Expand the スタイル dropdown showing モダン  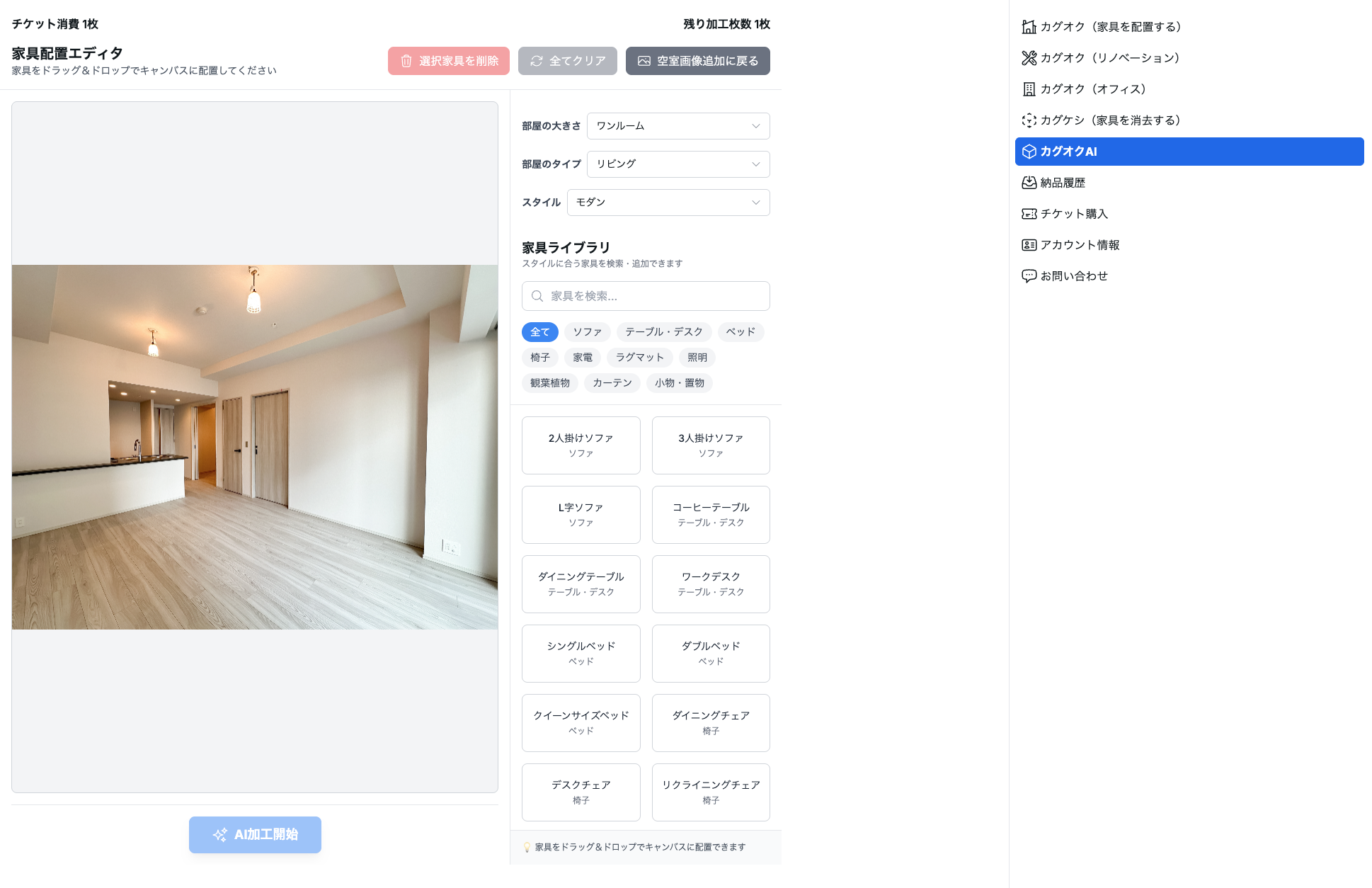point(668,203)
